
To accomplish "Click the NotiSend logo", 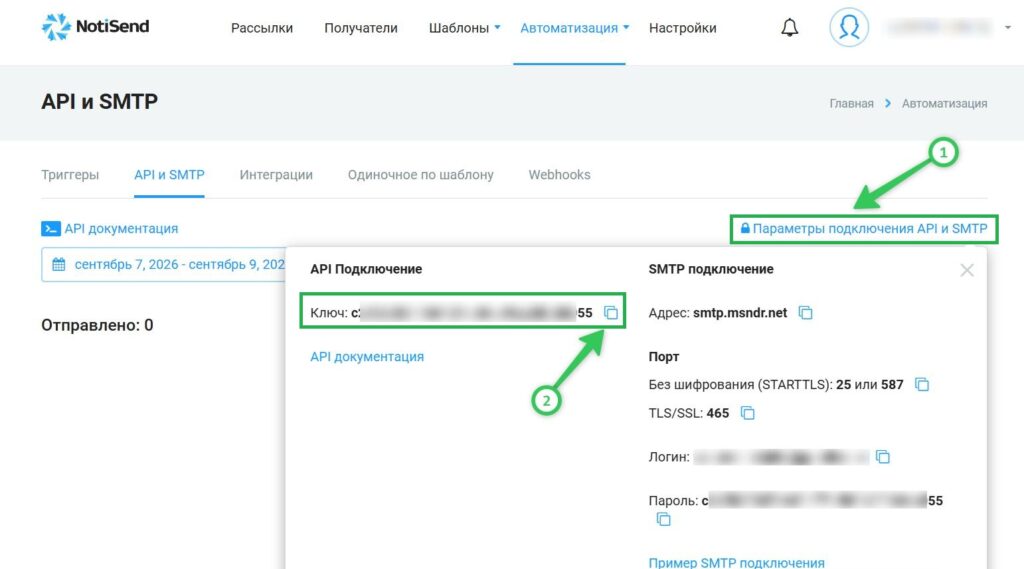I will (x=95, y=27).
